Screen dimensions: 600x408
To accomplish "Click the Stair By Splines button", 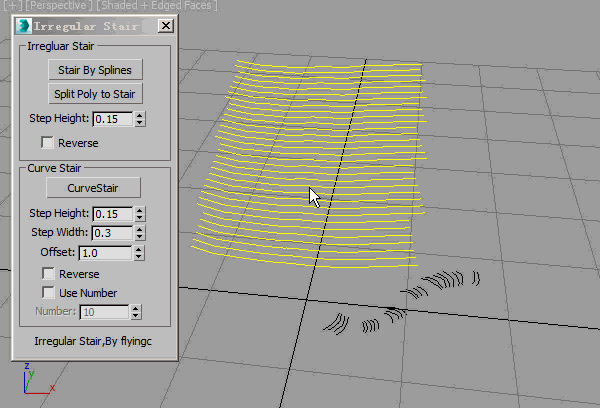I will (95, 70).
